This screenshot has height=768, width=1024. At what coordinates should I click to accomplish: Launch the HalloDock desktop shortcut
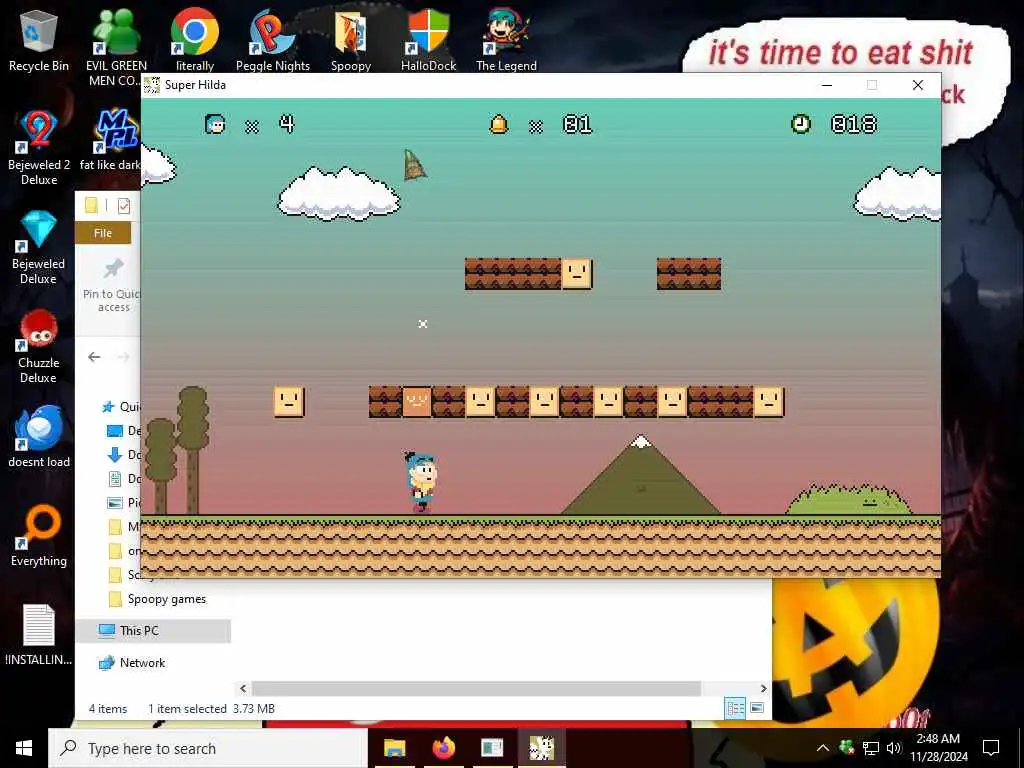[x=428, y=40]
